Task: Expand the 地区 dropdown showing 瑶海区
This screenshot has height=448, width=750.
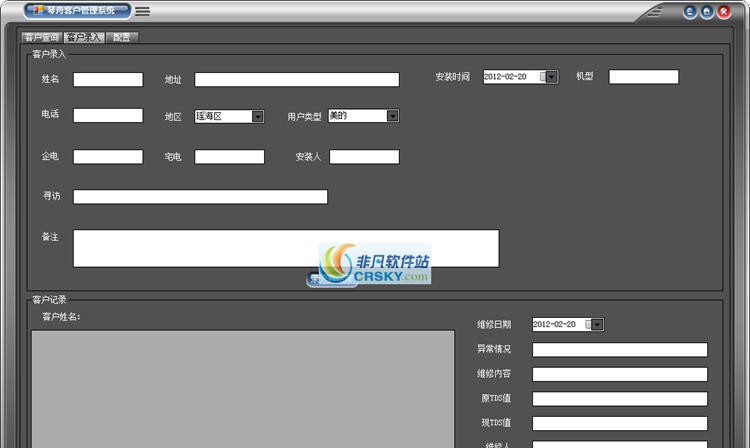Action: (257, 116)
